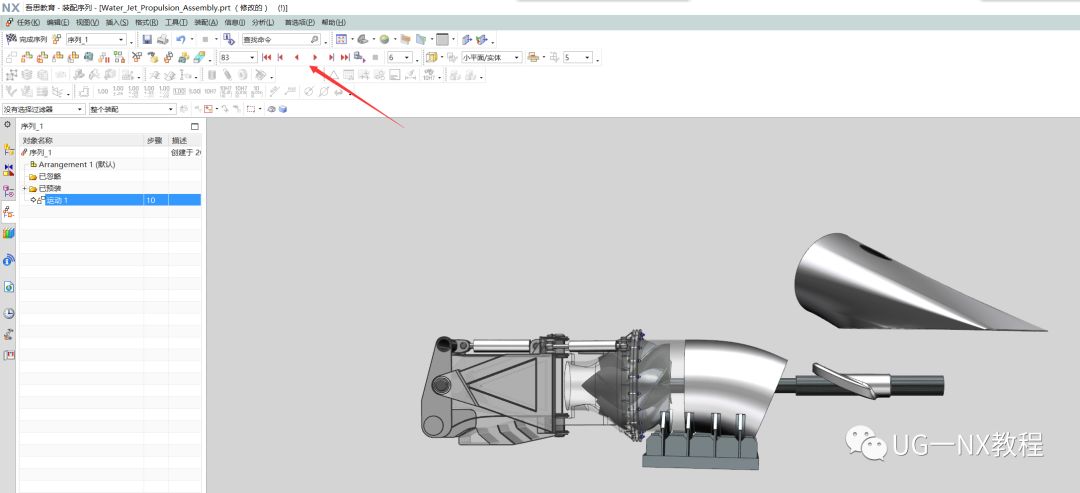The height and width of the screenshot is (493, 1080).
Task: Open the History clock sidebar tab
Action: [x=9, y=313]
